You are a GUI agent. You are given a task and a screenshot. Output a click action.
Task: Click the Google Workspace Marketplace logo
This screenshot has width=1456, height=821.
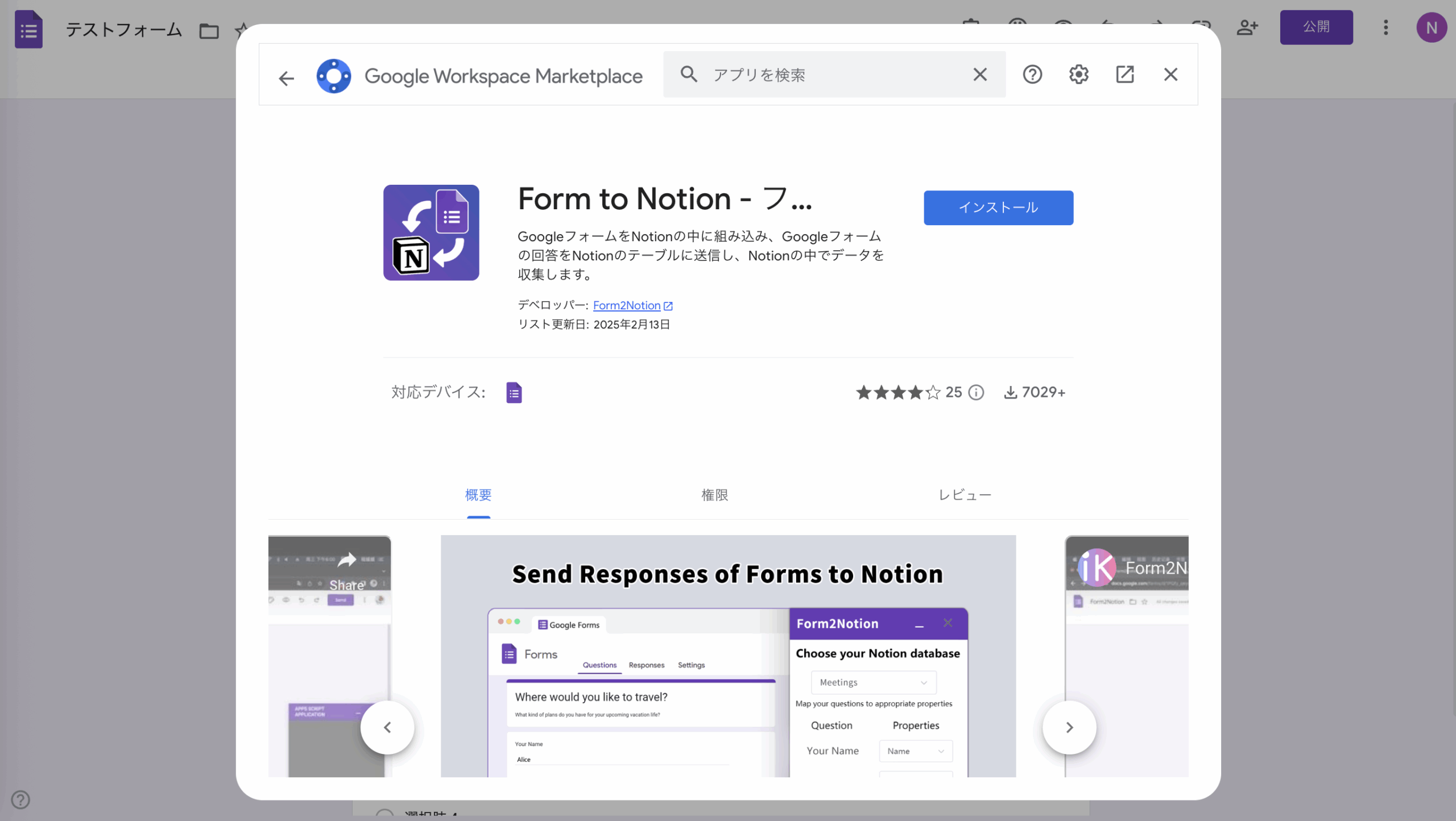[334, 76]
